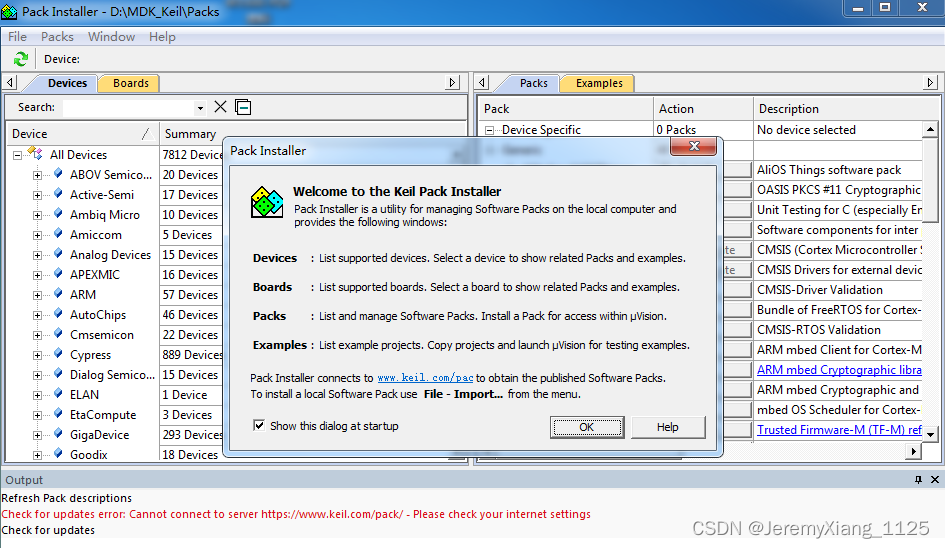This screenshot has height=548, width=945.
Task: Select the Packs tab
Action: click(x=533, y=83)
